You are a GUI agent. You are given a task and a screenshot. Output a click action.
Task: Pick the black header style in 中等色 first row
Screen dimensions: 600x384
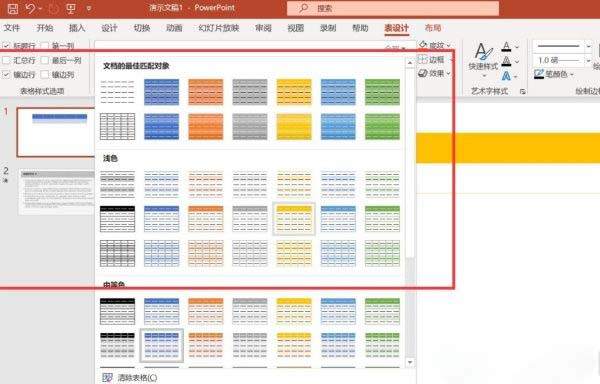(x=117, y=311)
